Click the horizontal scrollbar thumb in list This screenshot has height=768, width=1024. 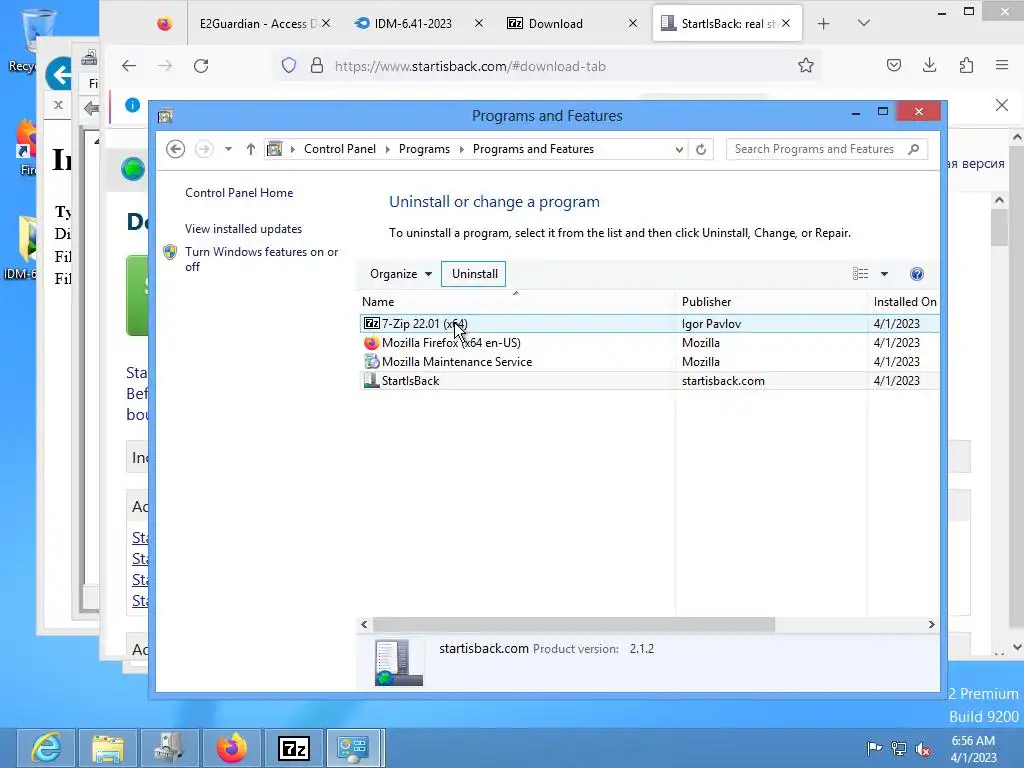click(573, 624)
